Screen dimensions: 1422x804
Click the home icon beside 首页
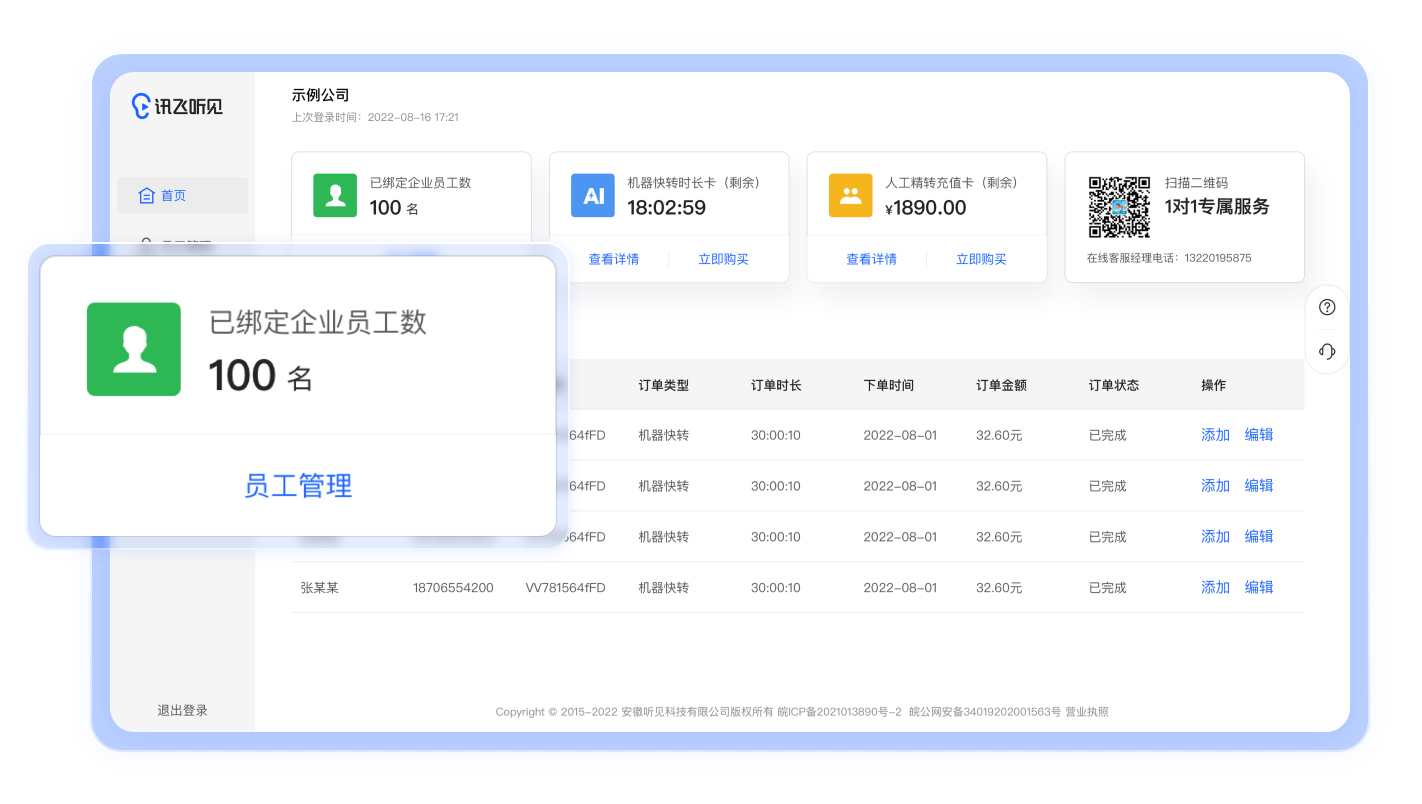click(146, 196)
